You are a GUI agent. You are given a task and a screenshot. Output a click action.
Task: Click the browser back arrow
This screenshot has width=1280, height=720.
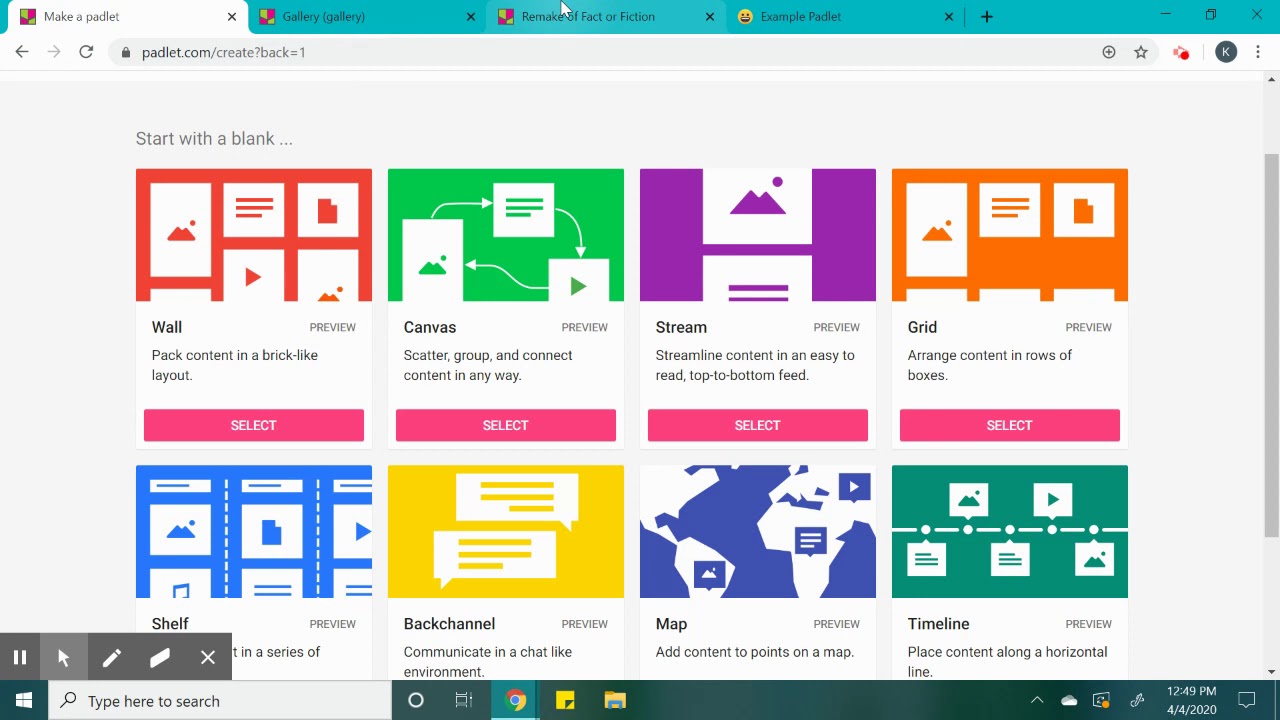(x=22, y=52)
